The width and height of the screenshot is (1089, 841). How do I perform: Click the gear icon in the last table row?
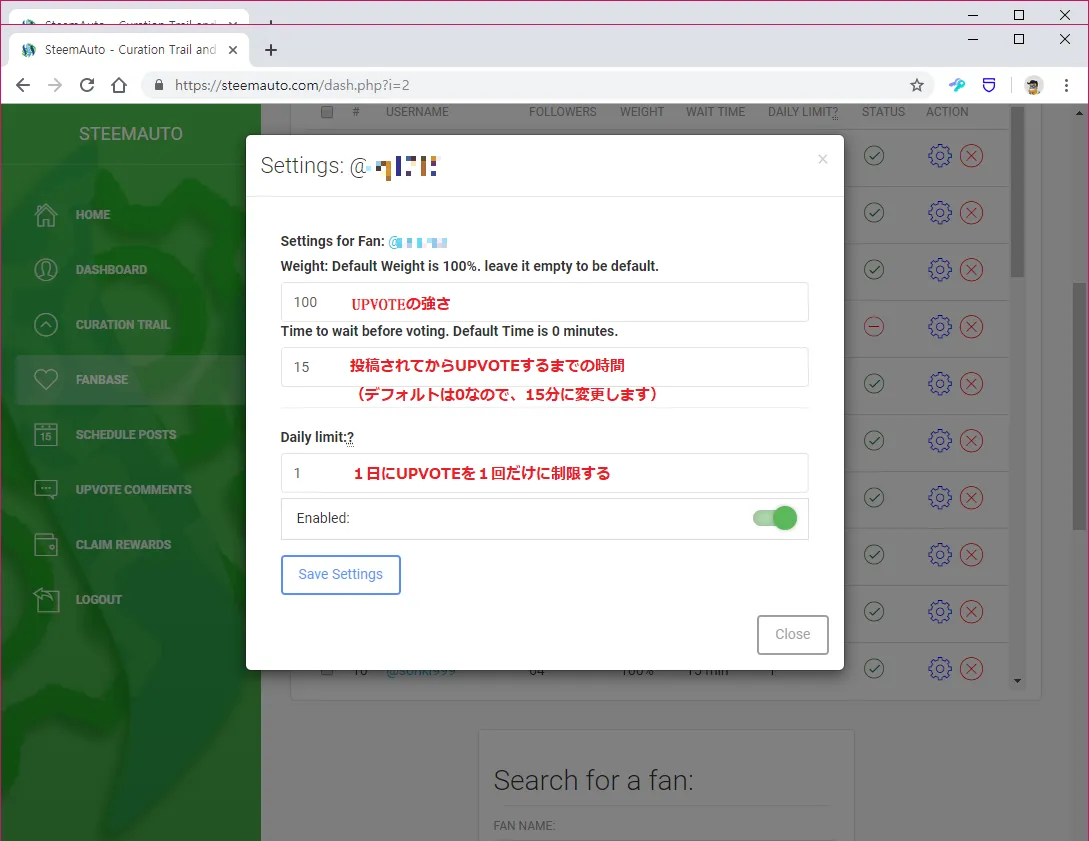click(940, 669)
